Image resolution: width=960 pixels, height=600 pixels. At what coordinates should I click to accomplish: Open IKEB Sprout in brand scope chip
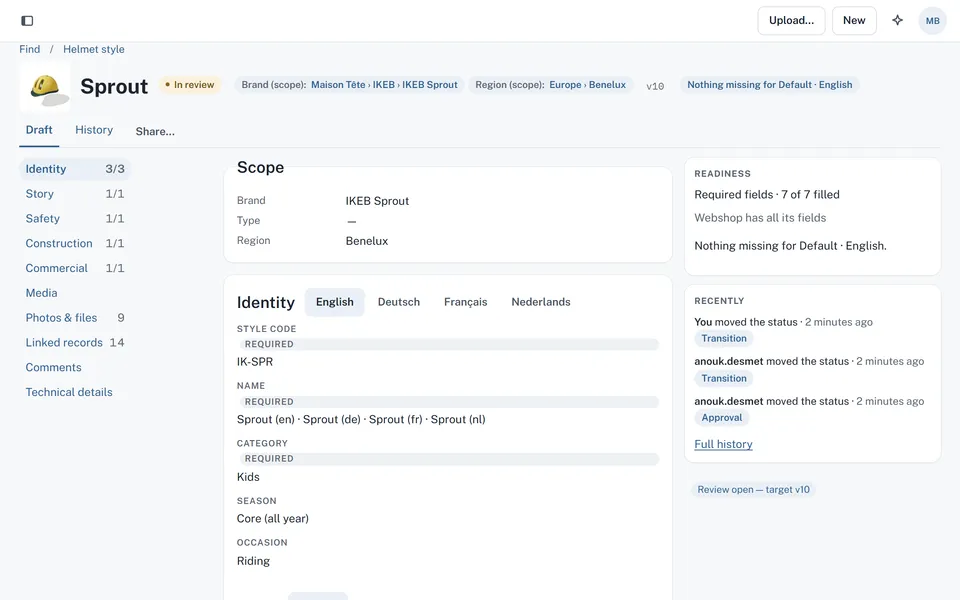[430, 84]
